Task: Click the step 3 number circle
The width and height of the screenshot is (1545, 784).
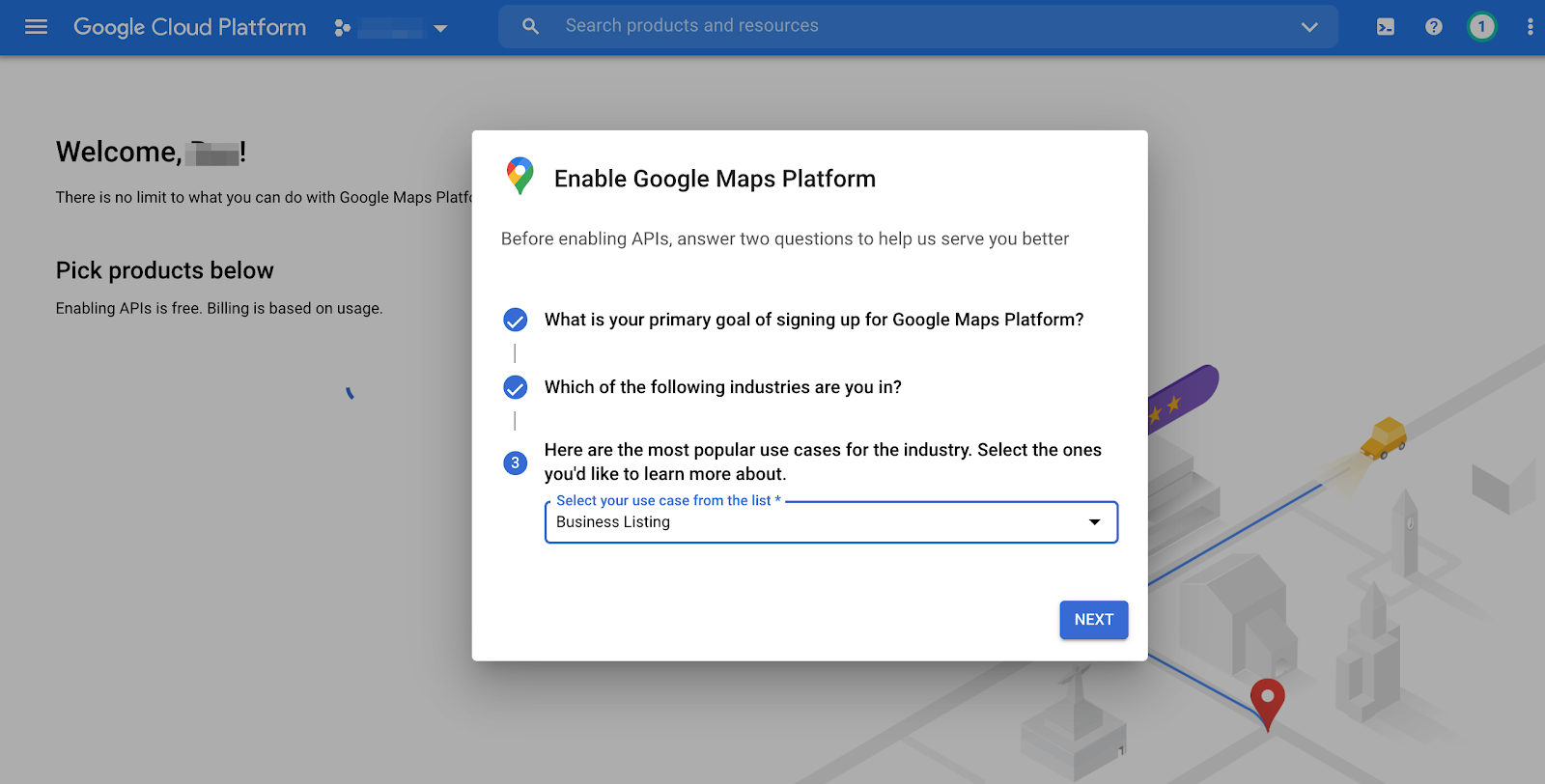Action: point(516,462)
